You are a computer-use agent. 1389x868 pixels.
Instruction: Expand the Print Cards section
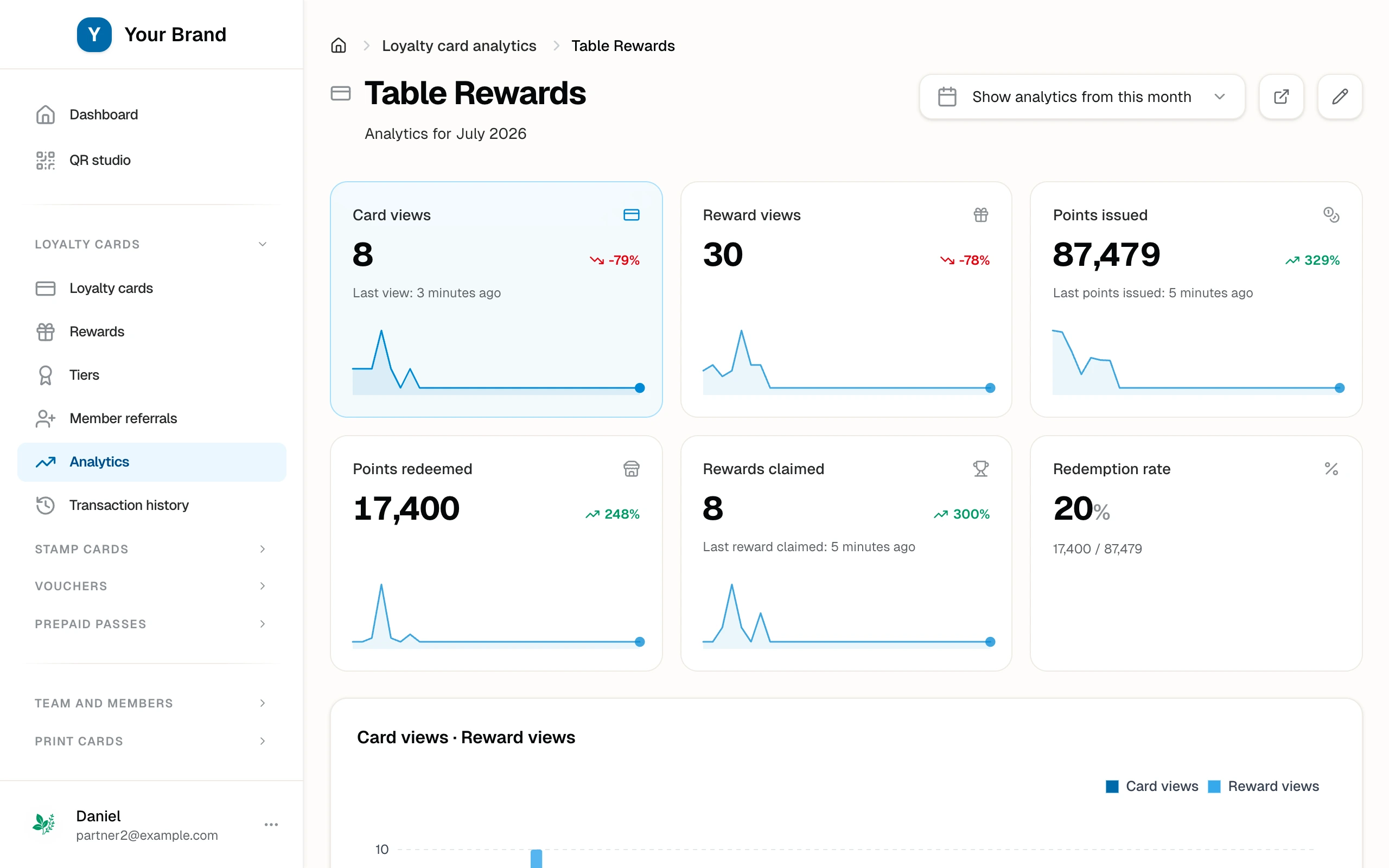(151, 741)
